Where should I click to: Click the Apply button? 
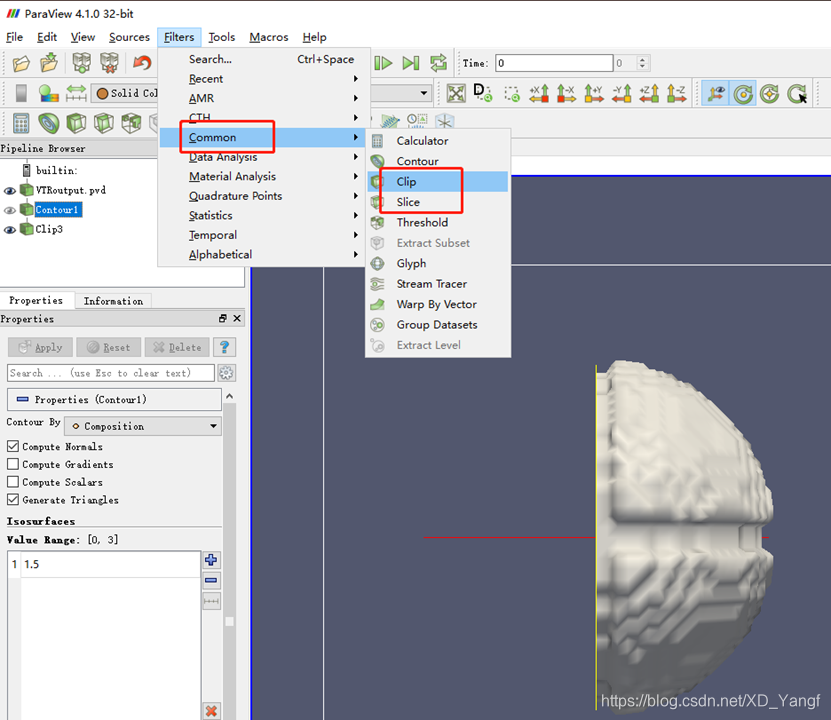pyautogui.click(x=40, y=347)
